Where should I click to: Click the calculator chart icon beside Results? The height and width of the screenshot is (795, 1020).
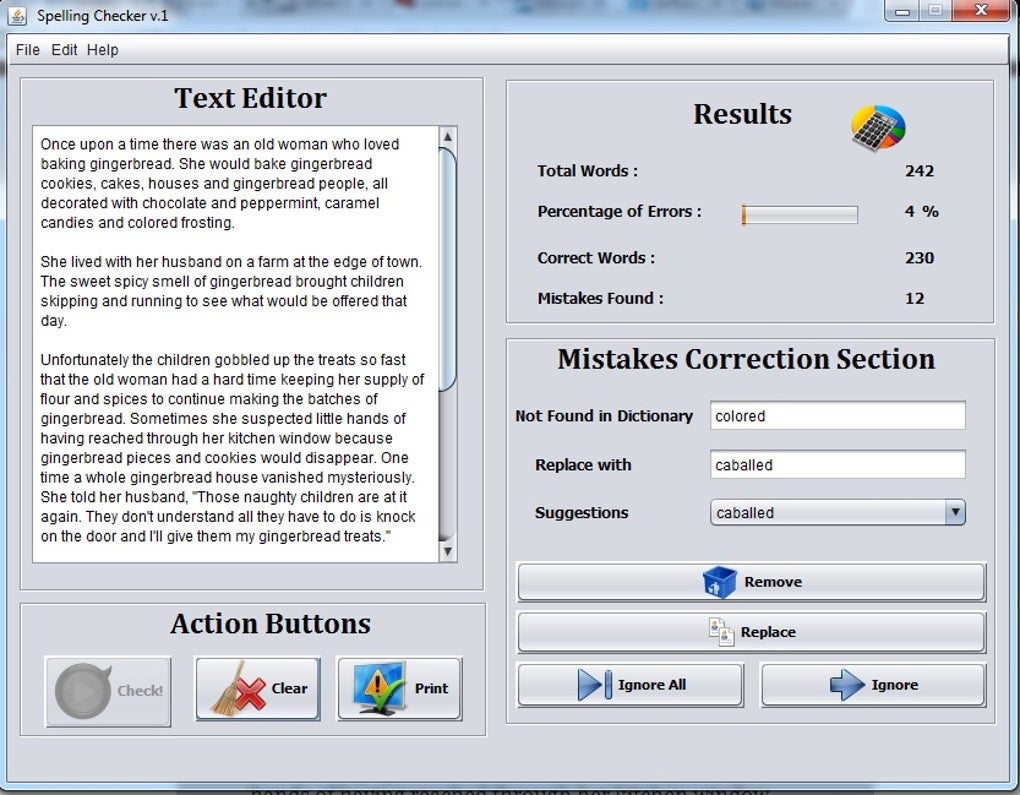[x=878, y=128]
